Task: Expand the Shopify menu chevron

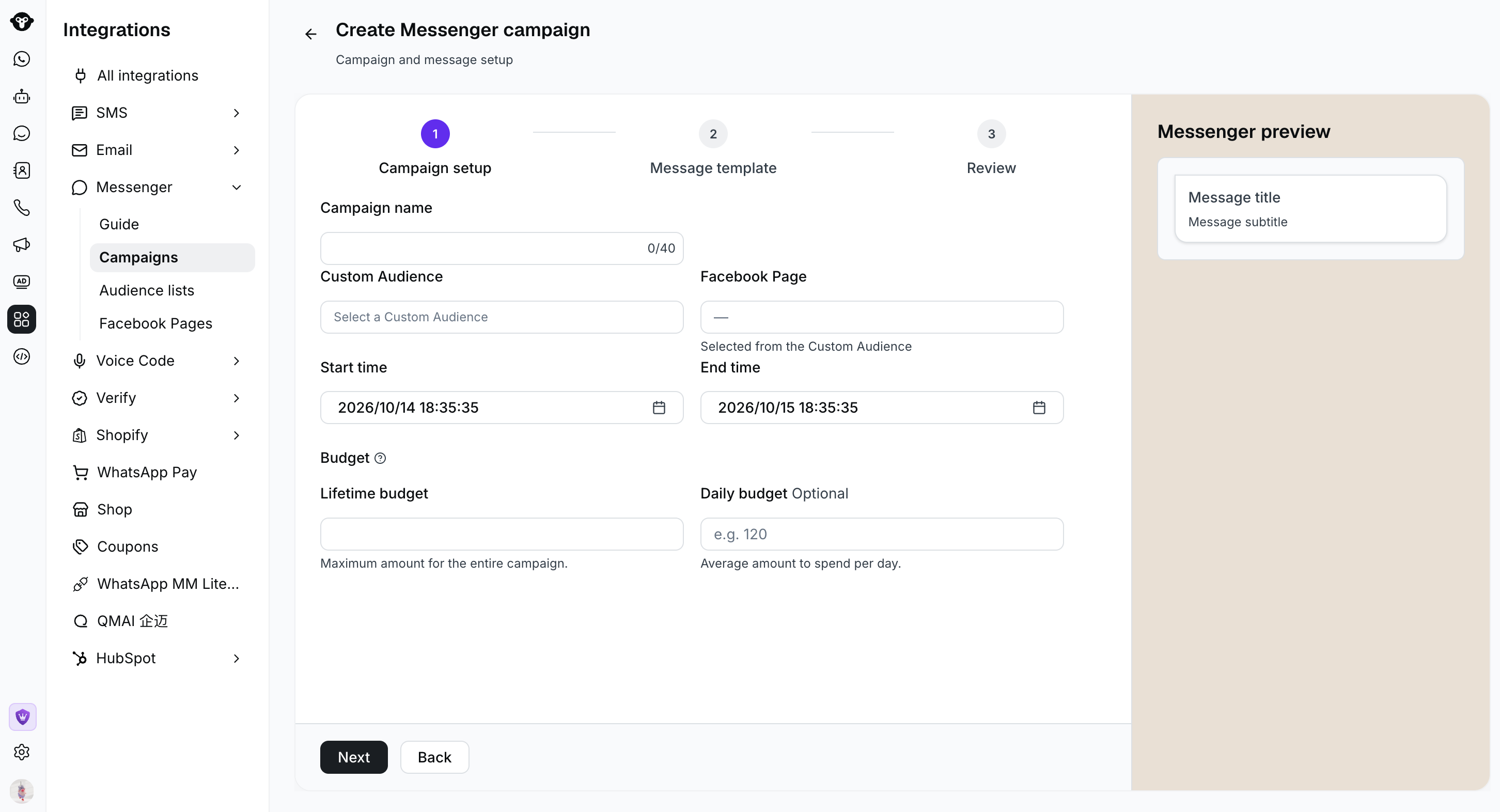Action: [x=237, y=436]
